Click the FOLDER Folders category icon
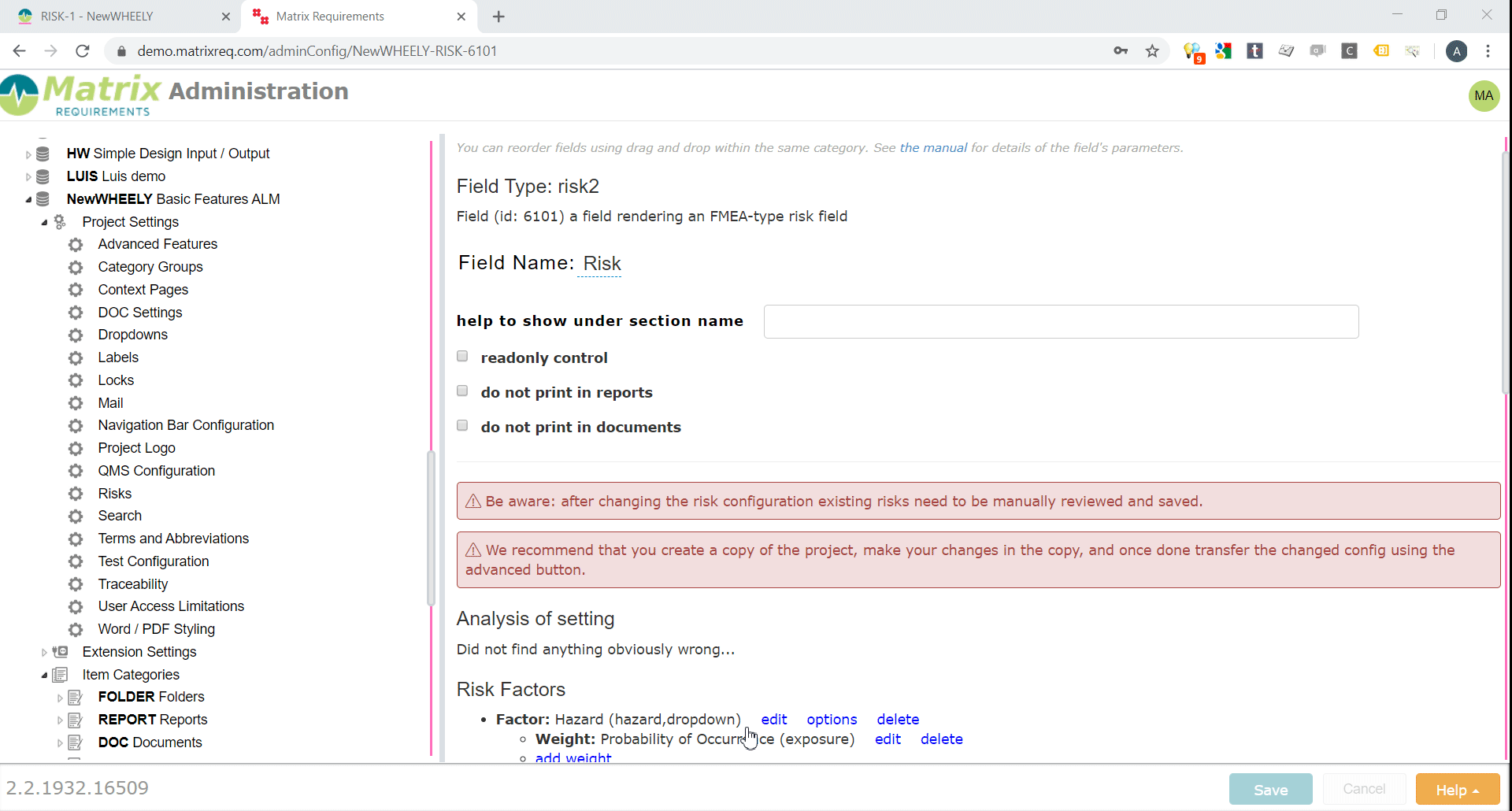 (76, 698)
